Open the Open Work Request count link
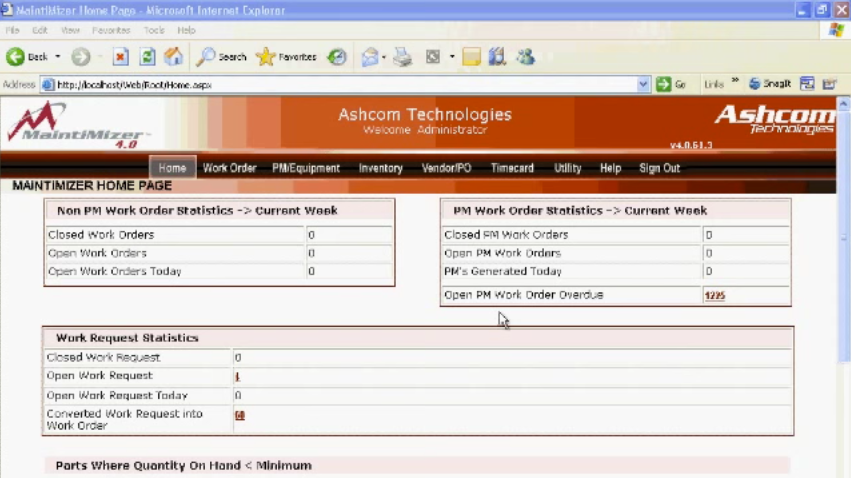851x478 pixels. coord(237,376)
